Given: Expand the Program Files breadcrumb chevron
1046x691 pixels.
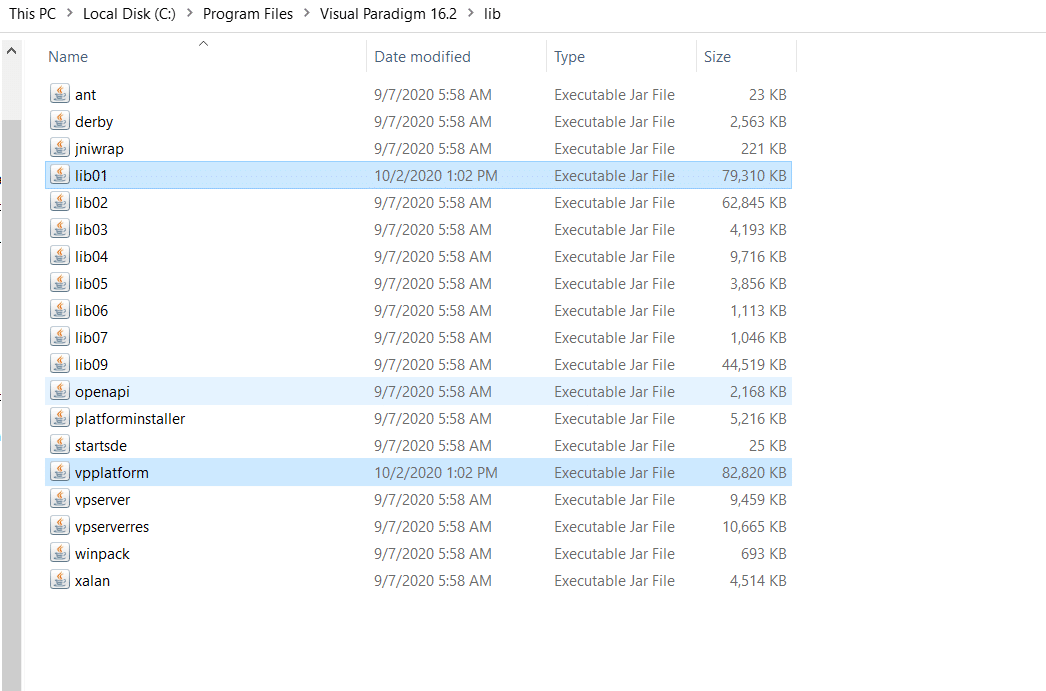Looking at the screenshot, I should pyautogui.click(x=307, y=13).
